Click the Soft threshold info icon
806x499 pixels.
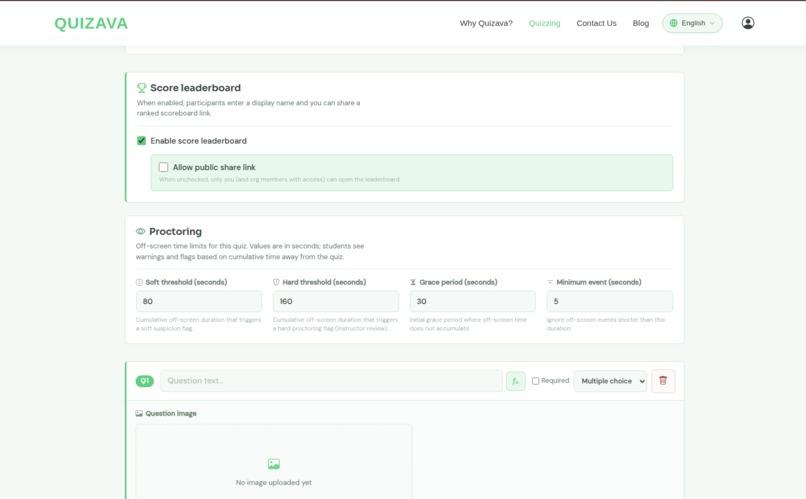139,282
